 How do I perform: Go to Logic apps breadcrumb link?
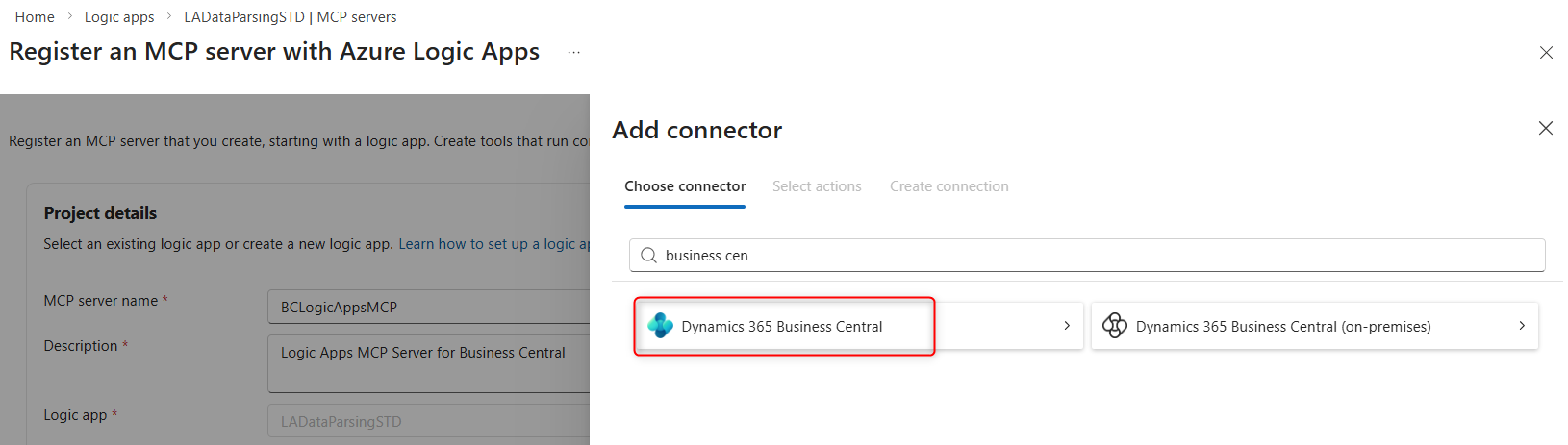[x=119, y=17]
